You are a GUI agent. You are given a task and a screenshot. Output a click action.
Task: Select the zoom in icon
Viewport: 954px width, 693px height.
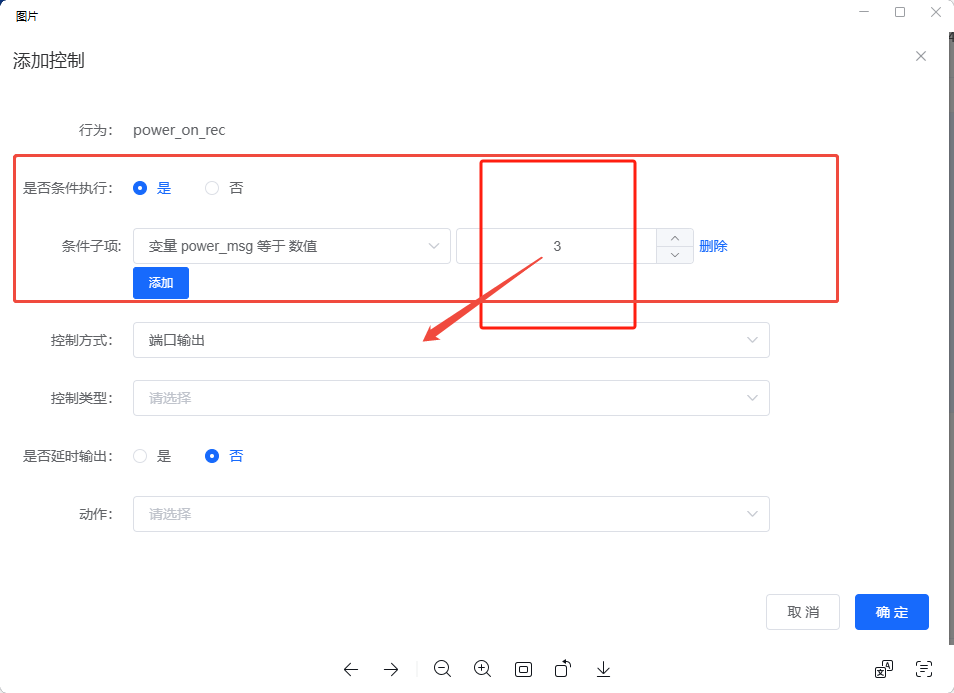click(482, 669)
